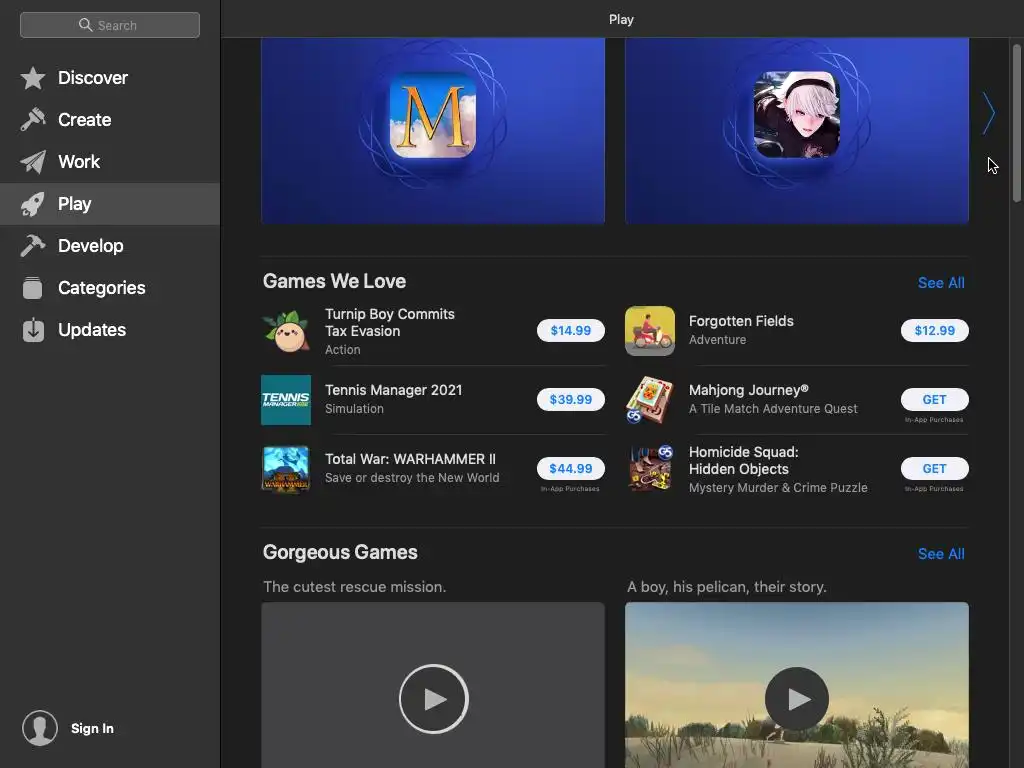Image resolution: width=1024 pixels, height=768 pixels.
Task: Select the Play sidebar item
Action: click(110, 204)
